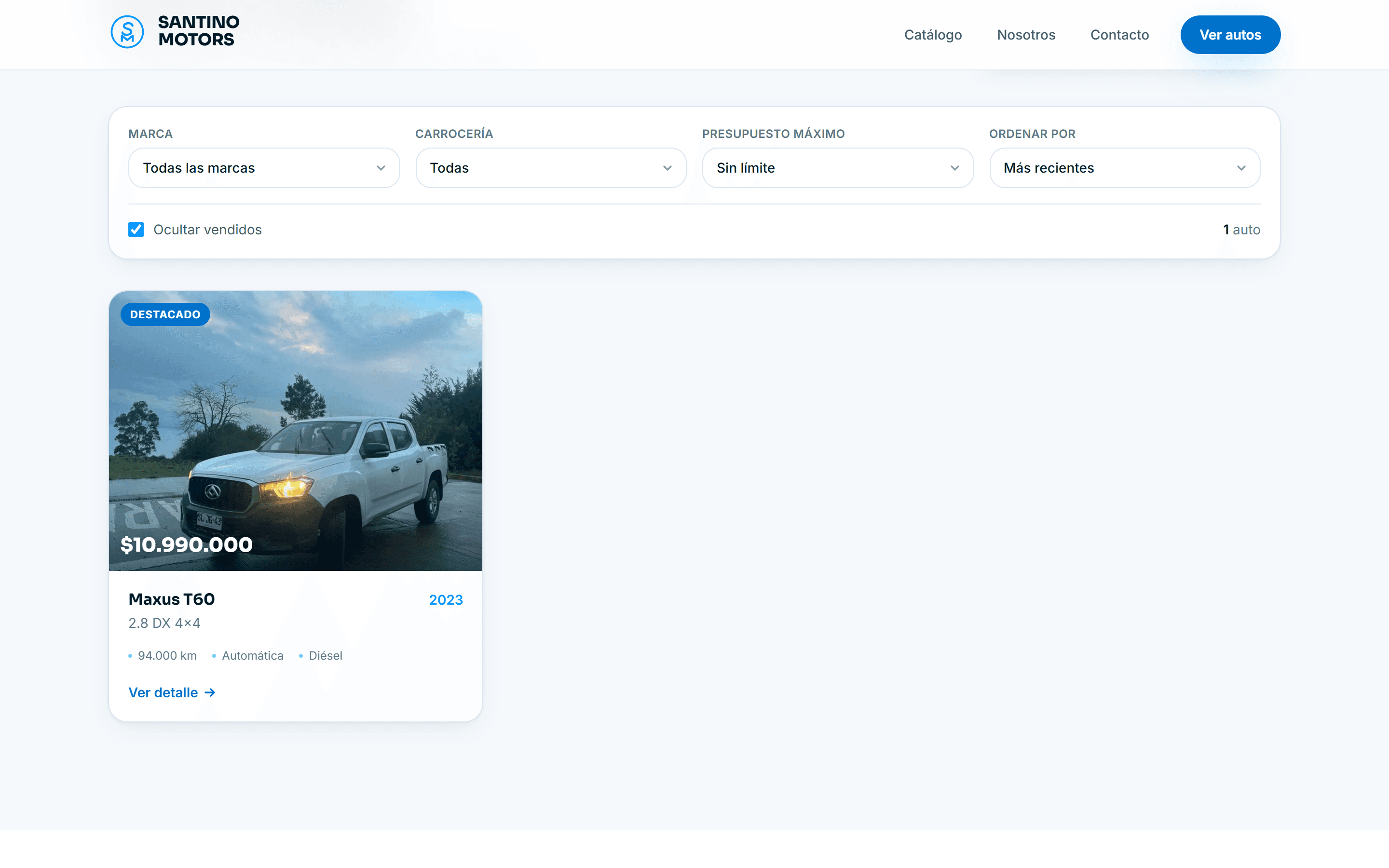Open the Contacto nav link
This screenshot has height=868, width=1389.
pos(1119,34)
